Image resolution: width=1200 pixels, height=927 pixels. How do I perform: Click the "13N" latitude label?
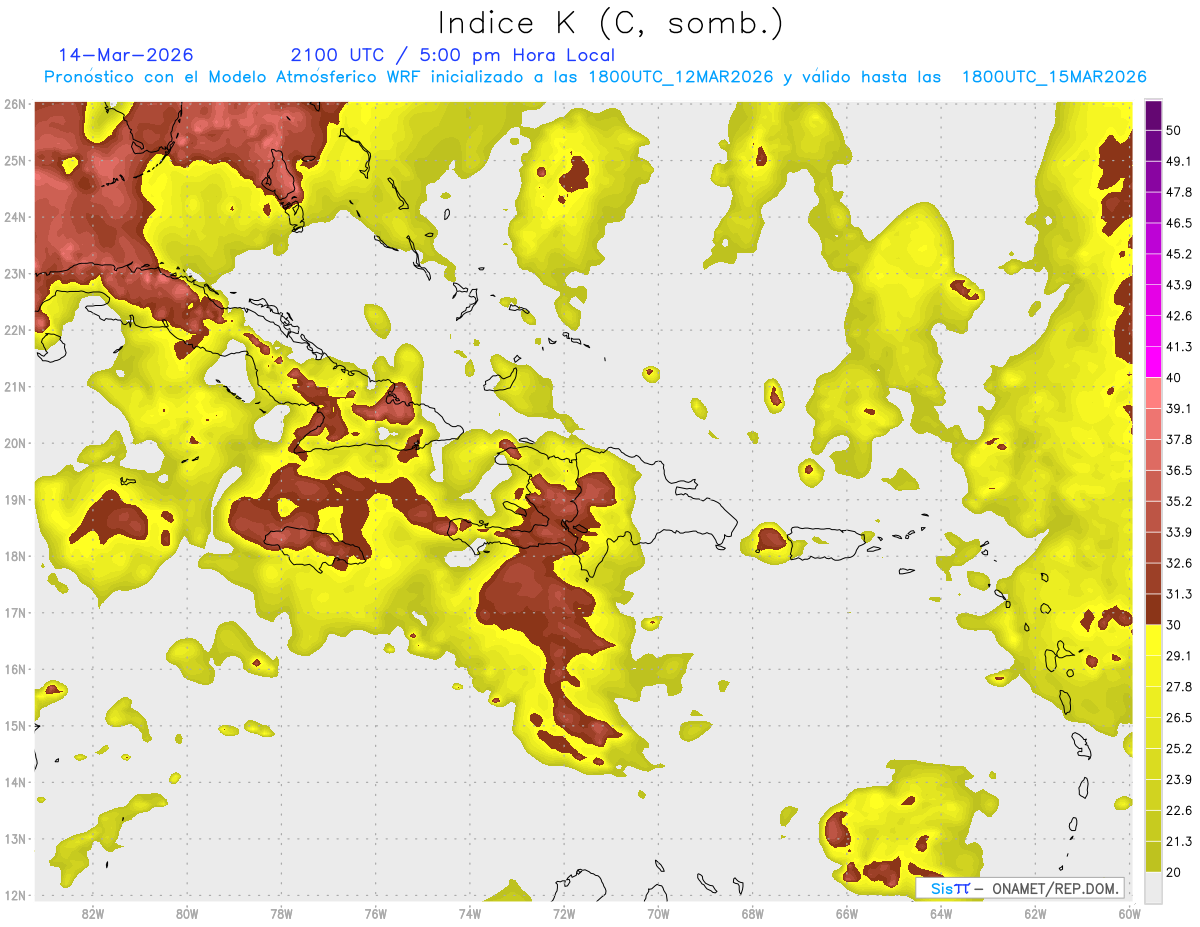coord(15,839)
